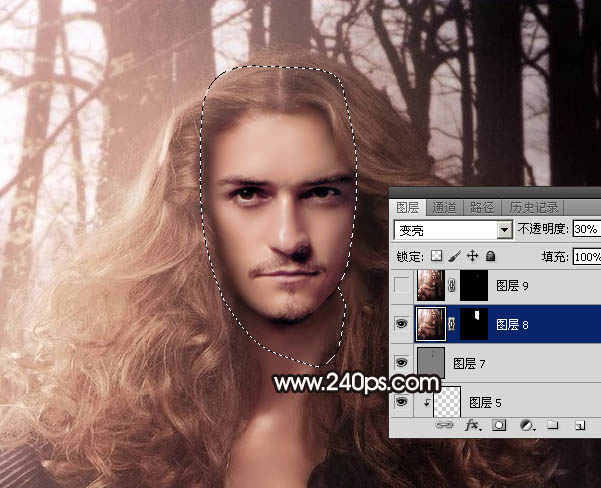This screenshot has height=488, width=601.
Task: Hide layer 图层 8 eye icon
Action: [401, 324]
